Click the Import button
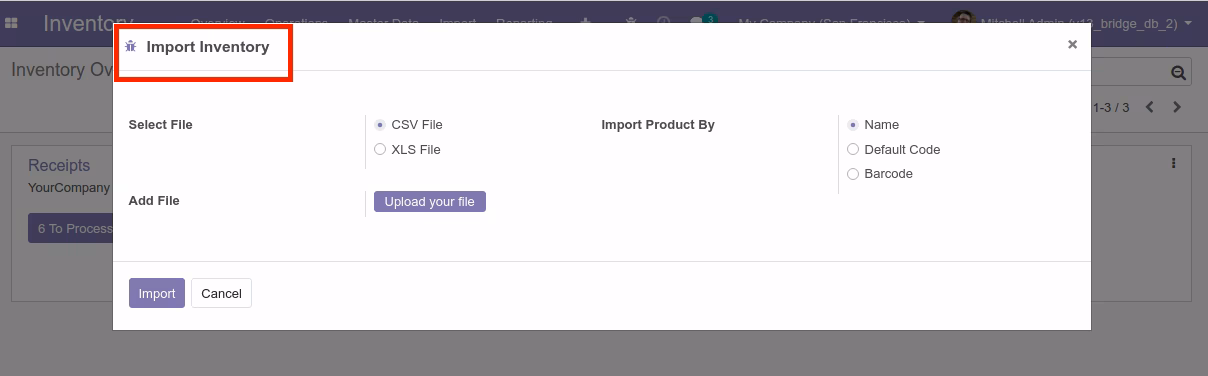This screenshot has width=1208, height=376. click(x=157, y=293)
